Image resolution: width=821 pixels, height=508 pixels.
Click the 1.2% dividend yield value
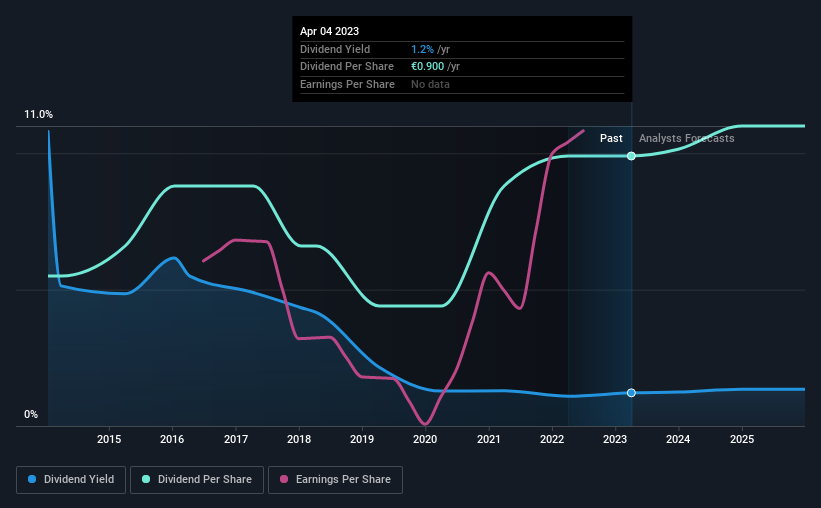click(422, 49)
